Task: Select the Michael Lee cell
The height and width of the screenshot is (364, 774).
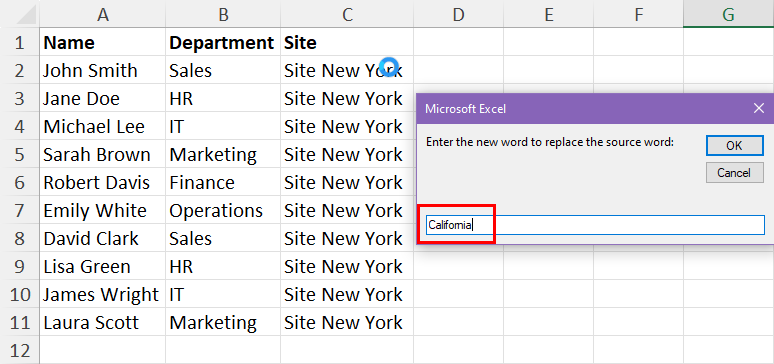Action: 103,126
